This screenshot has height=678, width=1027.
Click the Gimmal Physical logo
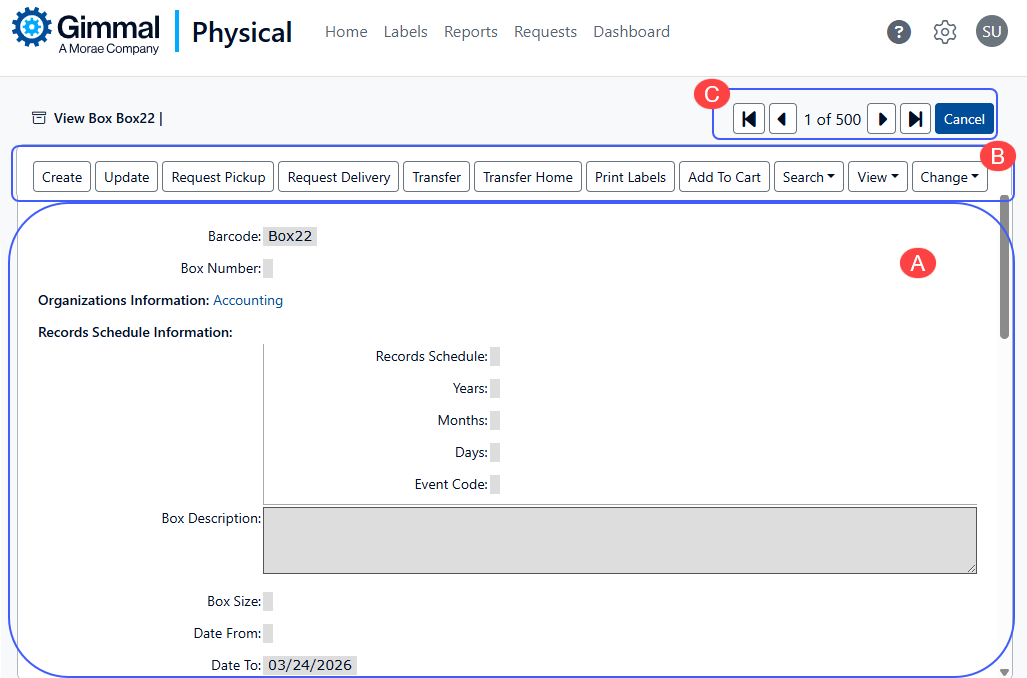(152, 32)
